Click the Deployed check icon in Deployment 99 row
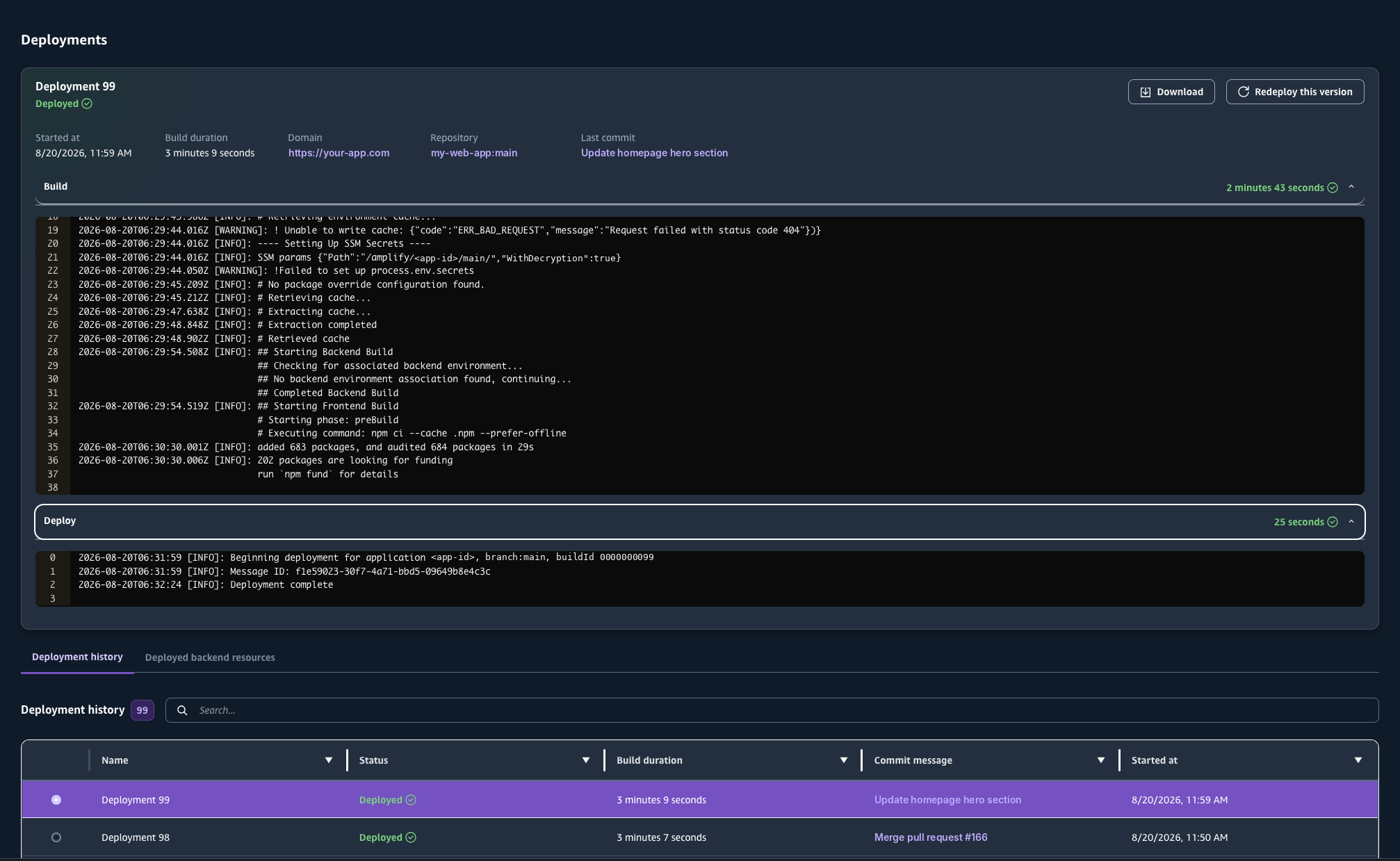The image size is (1400, 861). click(411, 800)
